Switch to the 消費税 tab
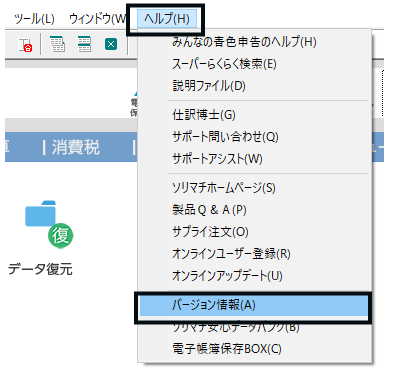 click(75, 147)
